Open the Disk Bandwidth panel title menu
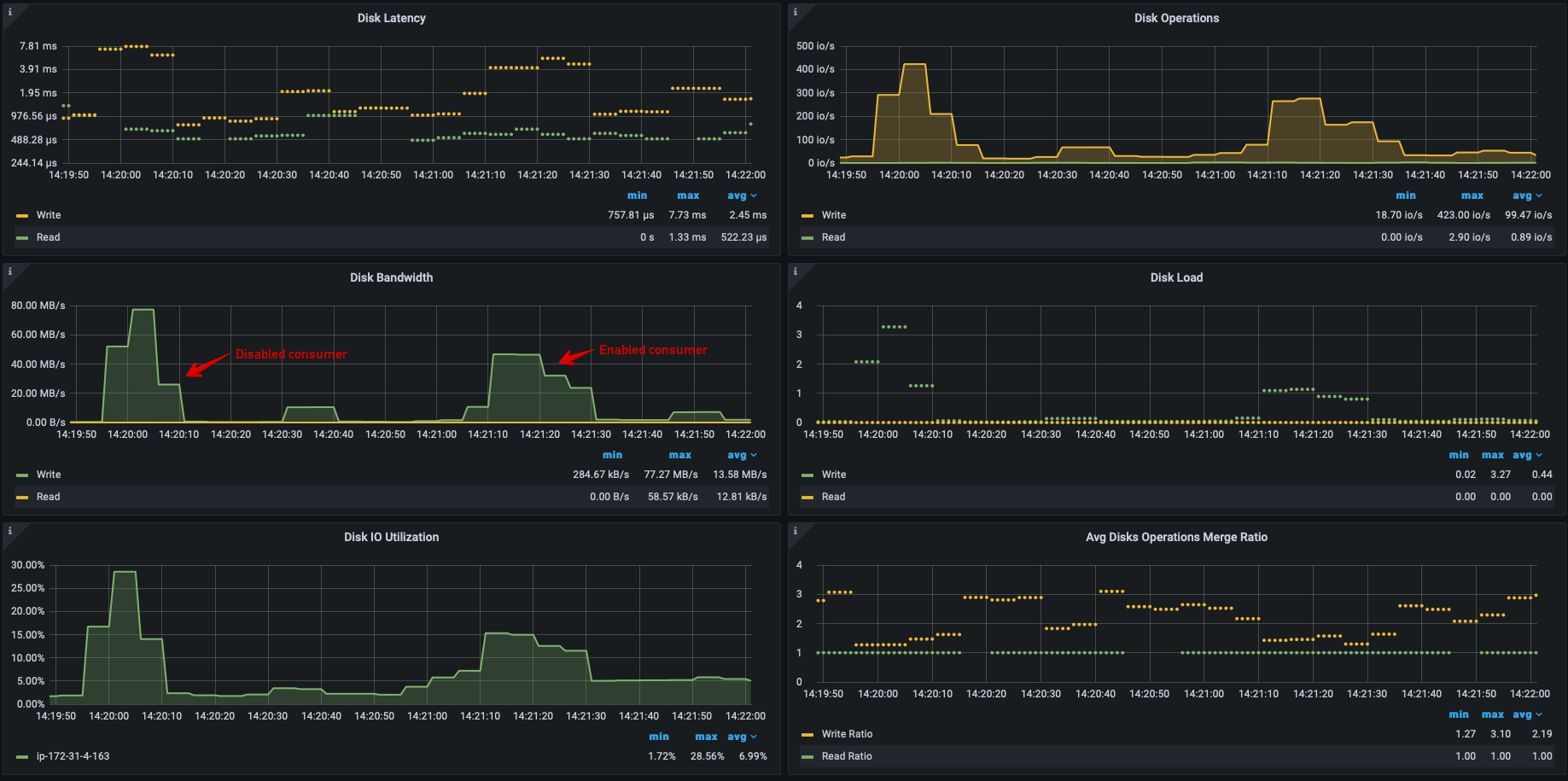Image resolution: width=1568 pixels, height=781 pixels. click(391, 277)
